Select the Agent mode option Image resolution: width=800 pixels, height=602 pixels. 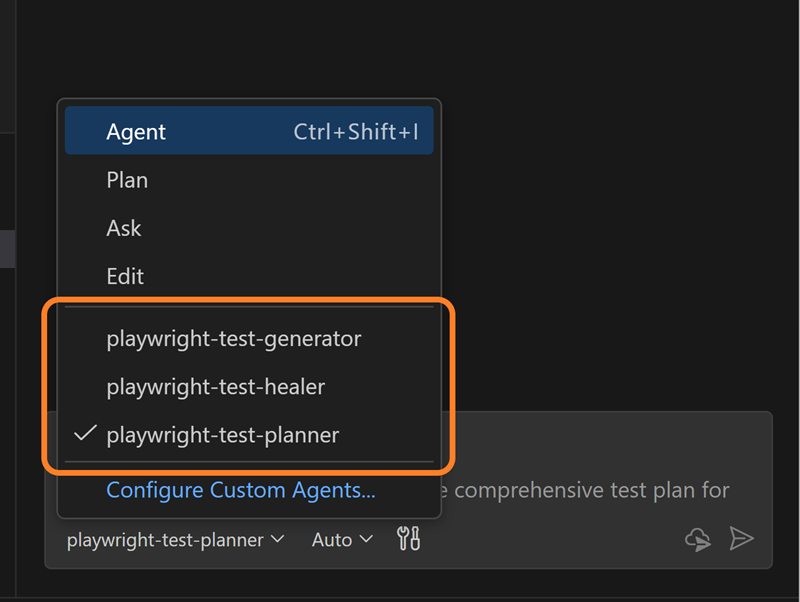[x=137, y=132]
